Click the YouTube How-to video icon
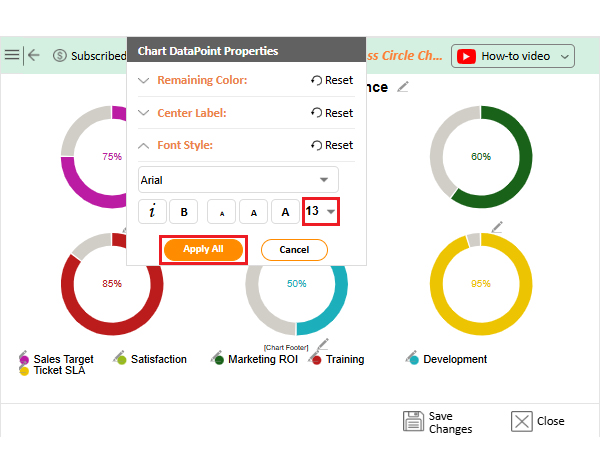 point(466,56)
